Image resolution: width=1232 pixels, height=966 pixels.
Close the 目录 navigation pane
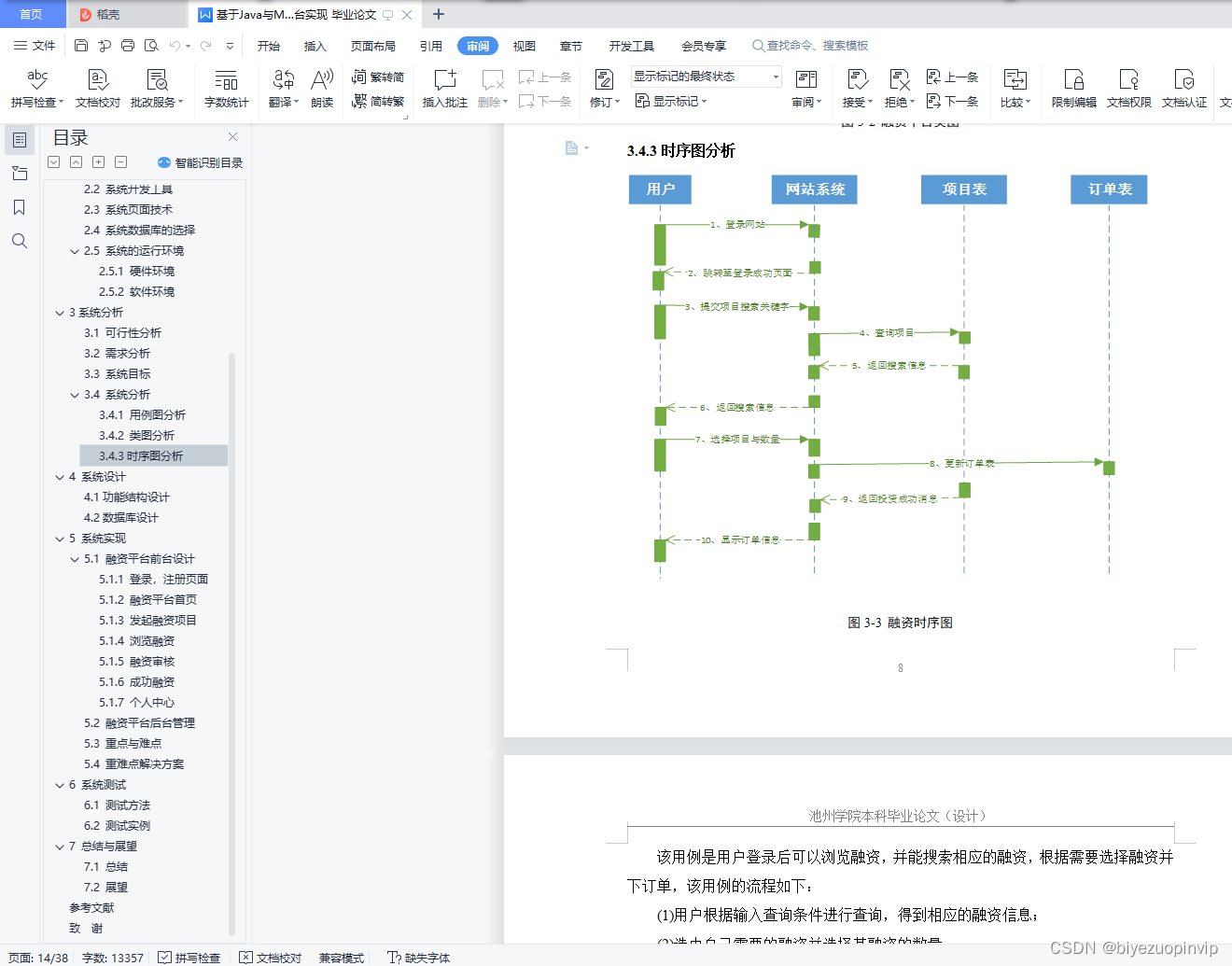click(232, 136)
